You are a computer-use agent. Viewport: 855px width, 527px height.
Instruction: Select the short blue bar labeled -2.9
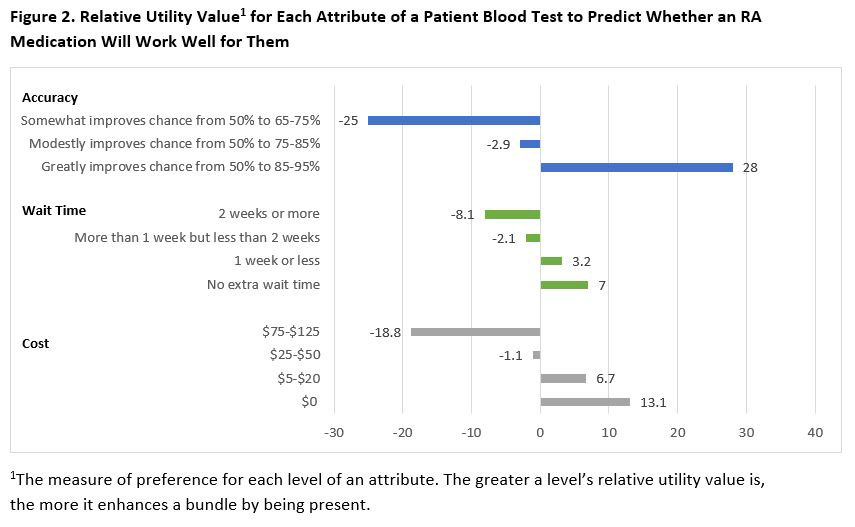pyautogui.click(x=530, y=144)
